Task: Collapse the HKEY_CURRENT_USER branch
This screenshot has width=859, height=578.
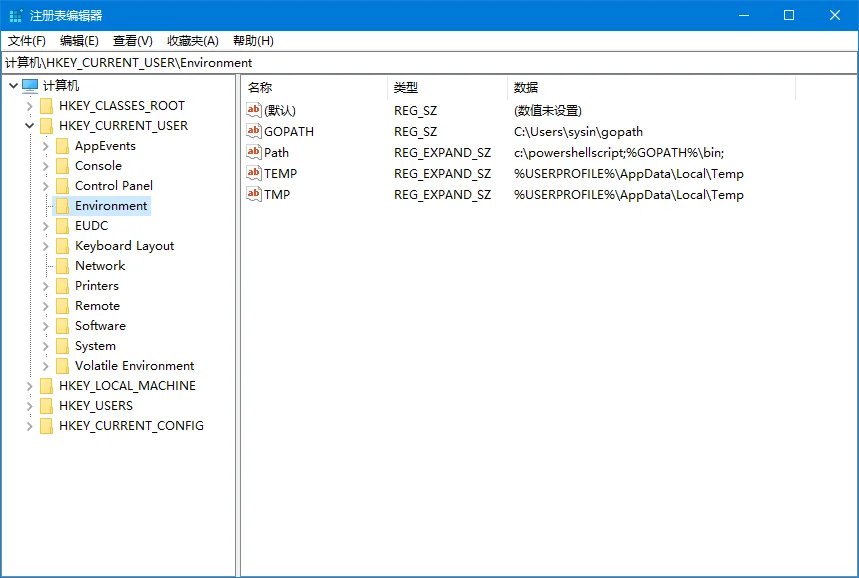Action: (29, 125)
